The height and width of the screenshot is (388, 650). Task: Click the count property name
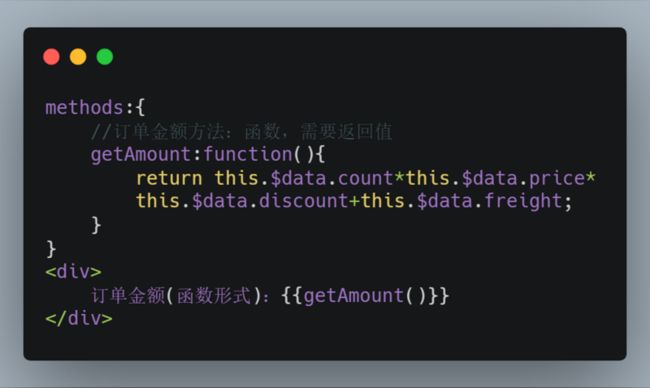[365, 179]
